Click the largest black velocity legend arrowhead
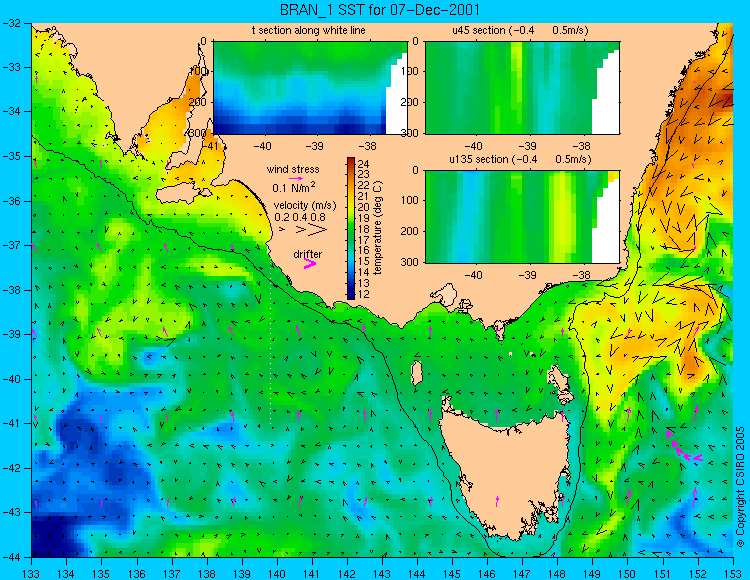750x580 pixels. pyautogui.click(x=319, y=230)
